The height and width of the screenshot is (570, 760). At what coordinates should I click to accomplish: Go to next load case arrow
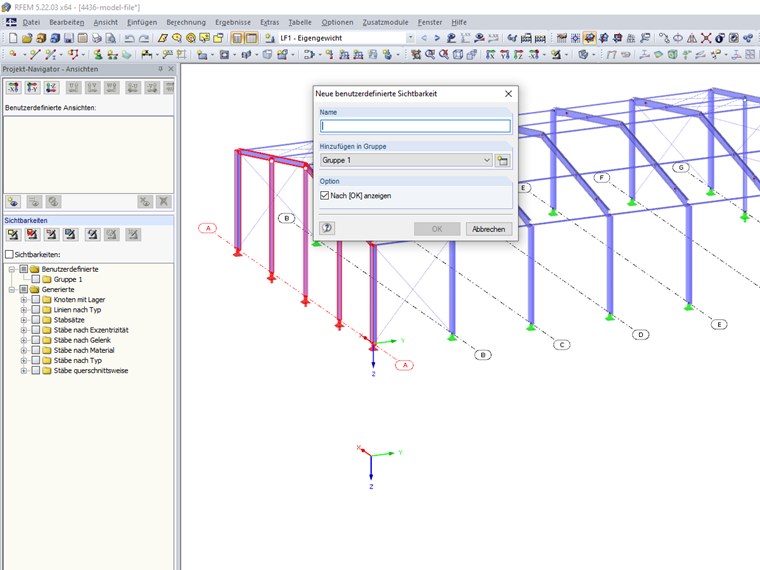pyautogui.click(x=437, y=38)
